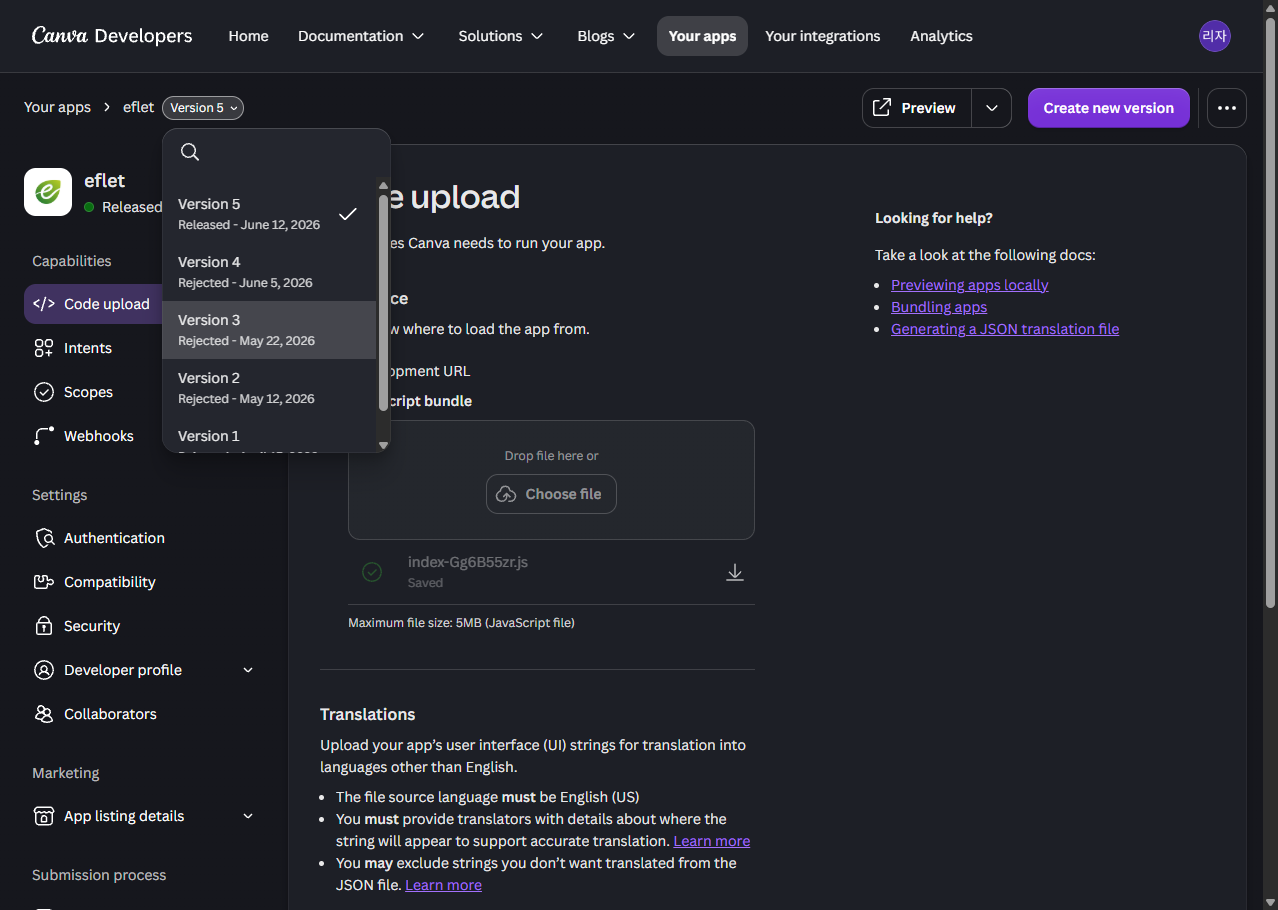Open Intents in the sidebar
This screenshot has width=1278, height=910.
click(88, 348)
